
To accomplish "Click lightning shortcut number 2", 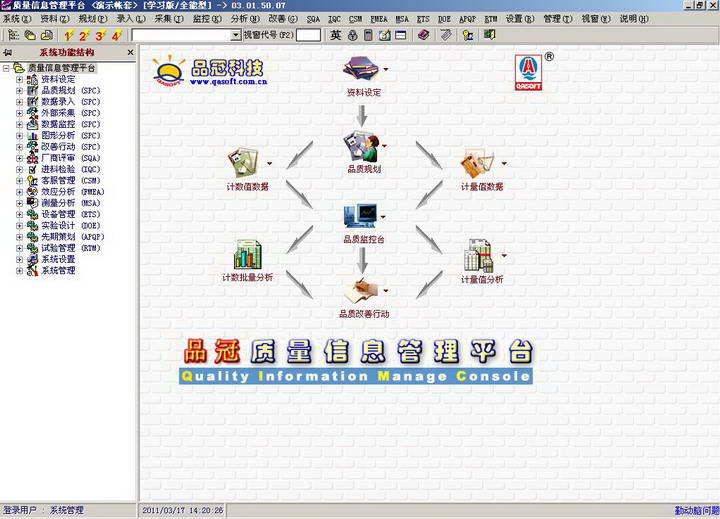I will point(84,35).
